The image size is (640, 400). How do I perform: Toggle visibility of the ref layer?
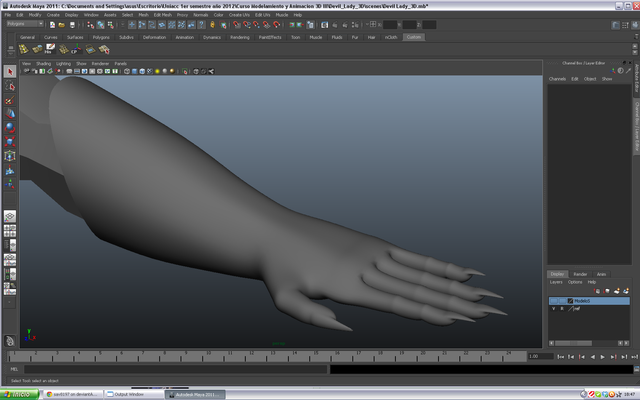(553, 309)
